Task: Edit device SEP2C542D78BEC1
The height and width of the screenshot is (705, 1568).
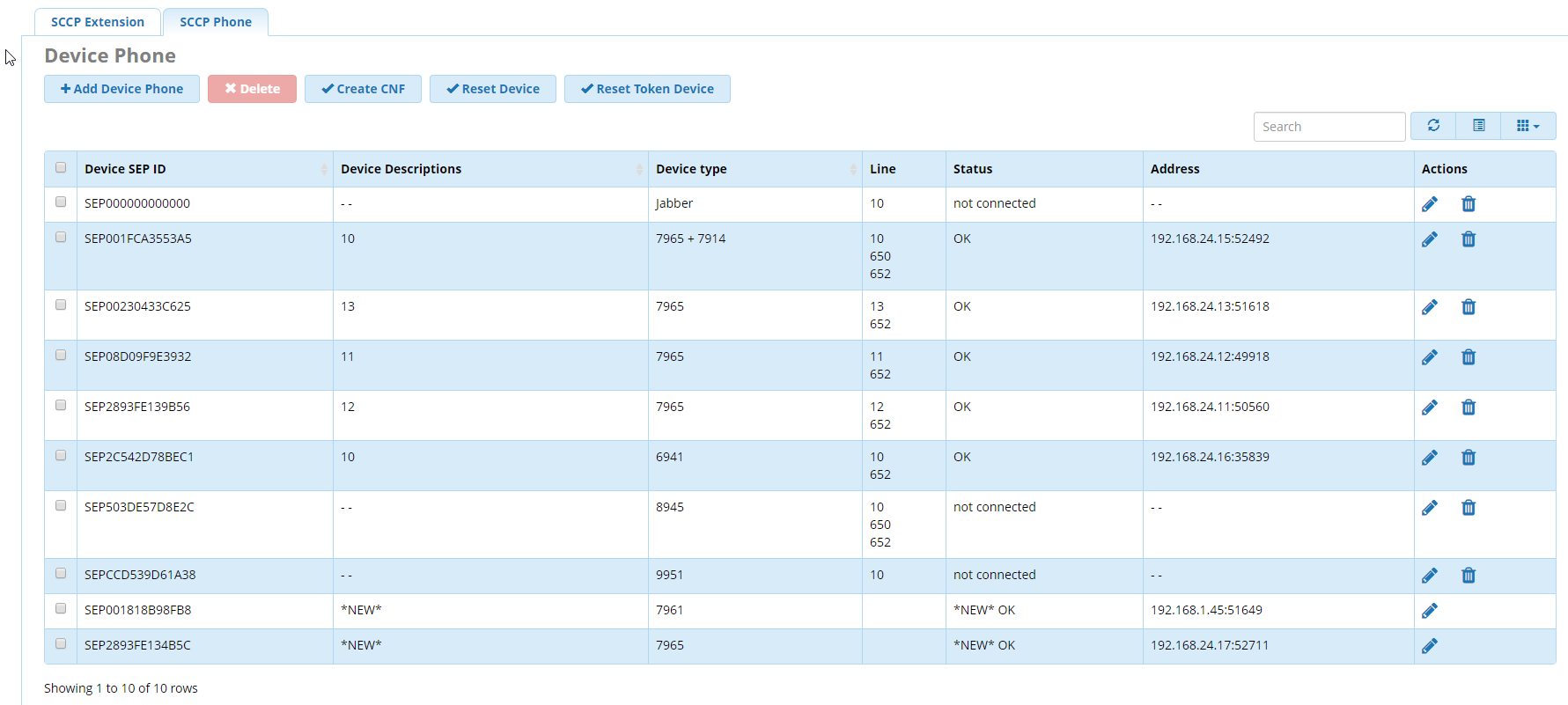Action: click(x=1430, y=458)
